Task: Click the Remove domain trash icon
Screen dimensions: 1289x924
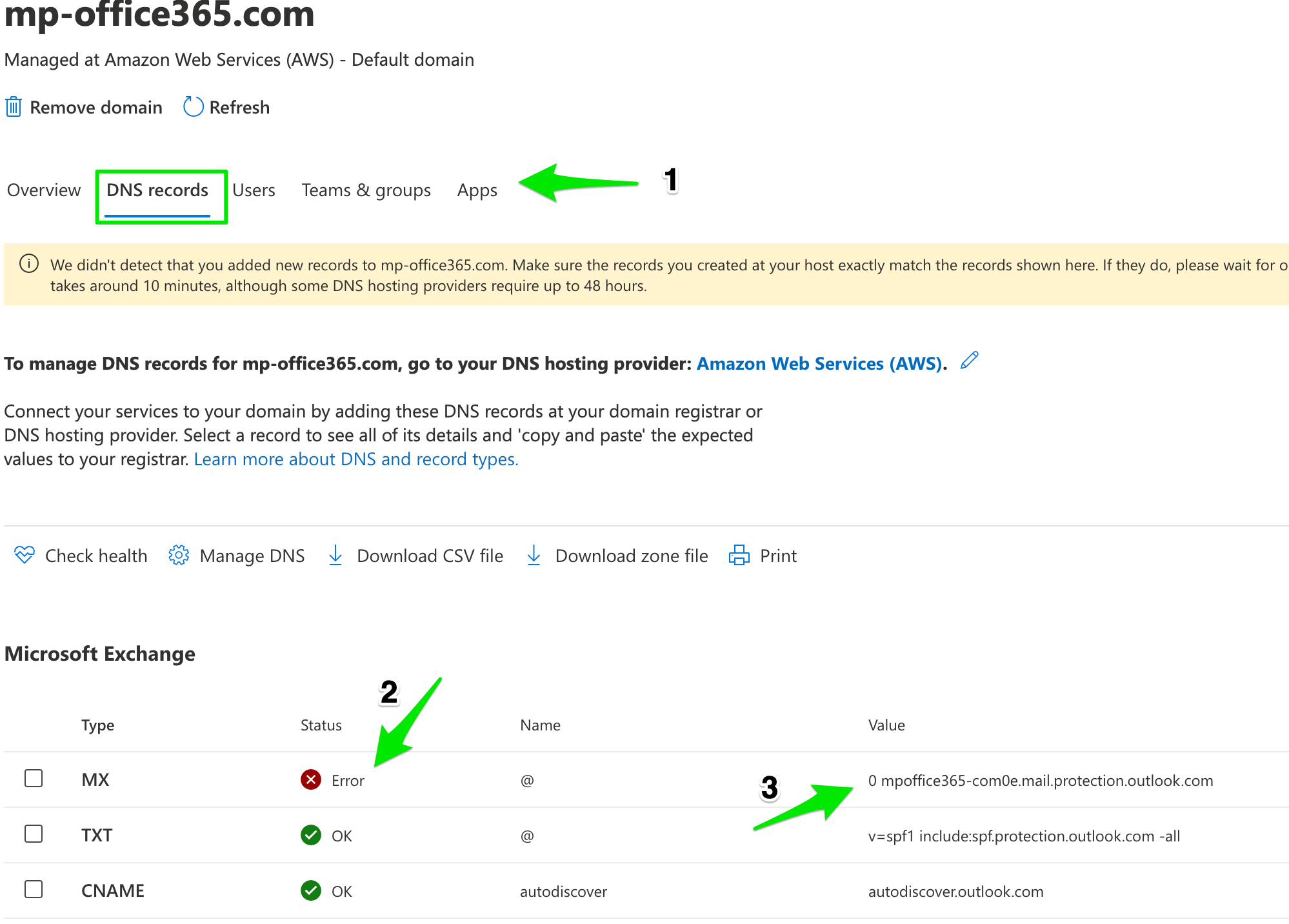Action: coord(14,106)
